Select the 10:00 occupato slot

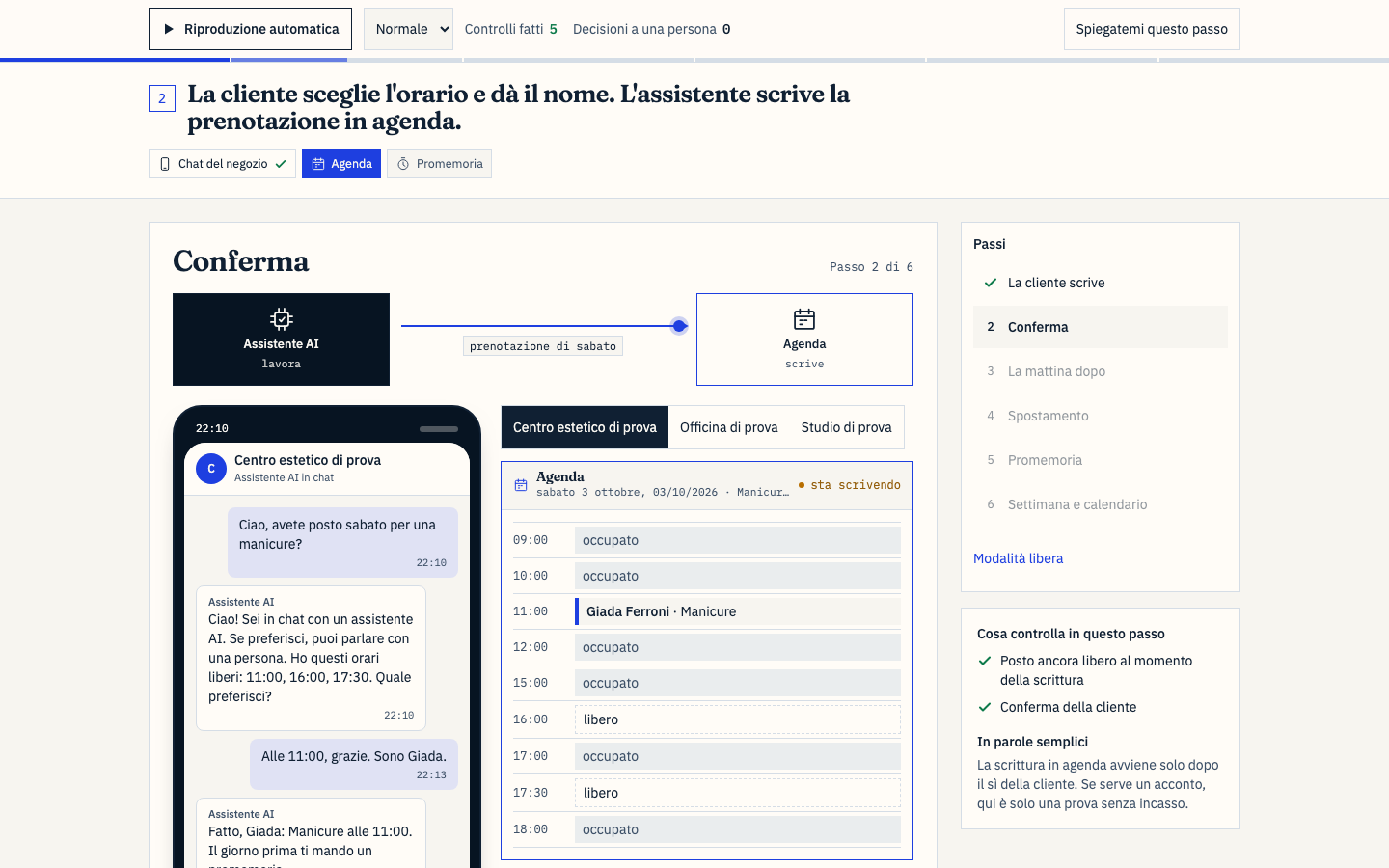coord(738,576)
